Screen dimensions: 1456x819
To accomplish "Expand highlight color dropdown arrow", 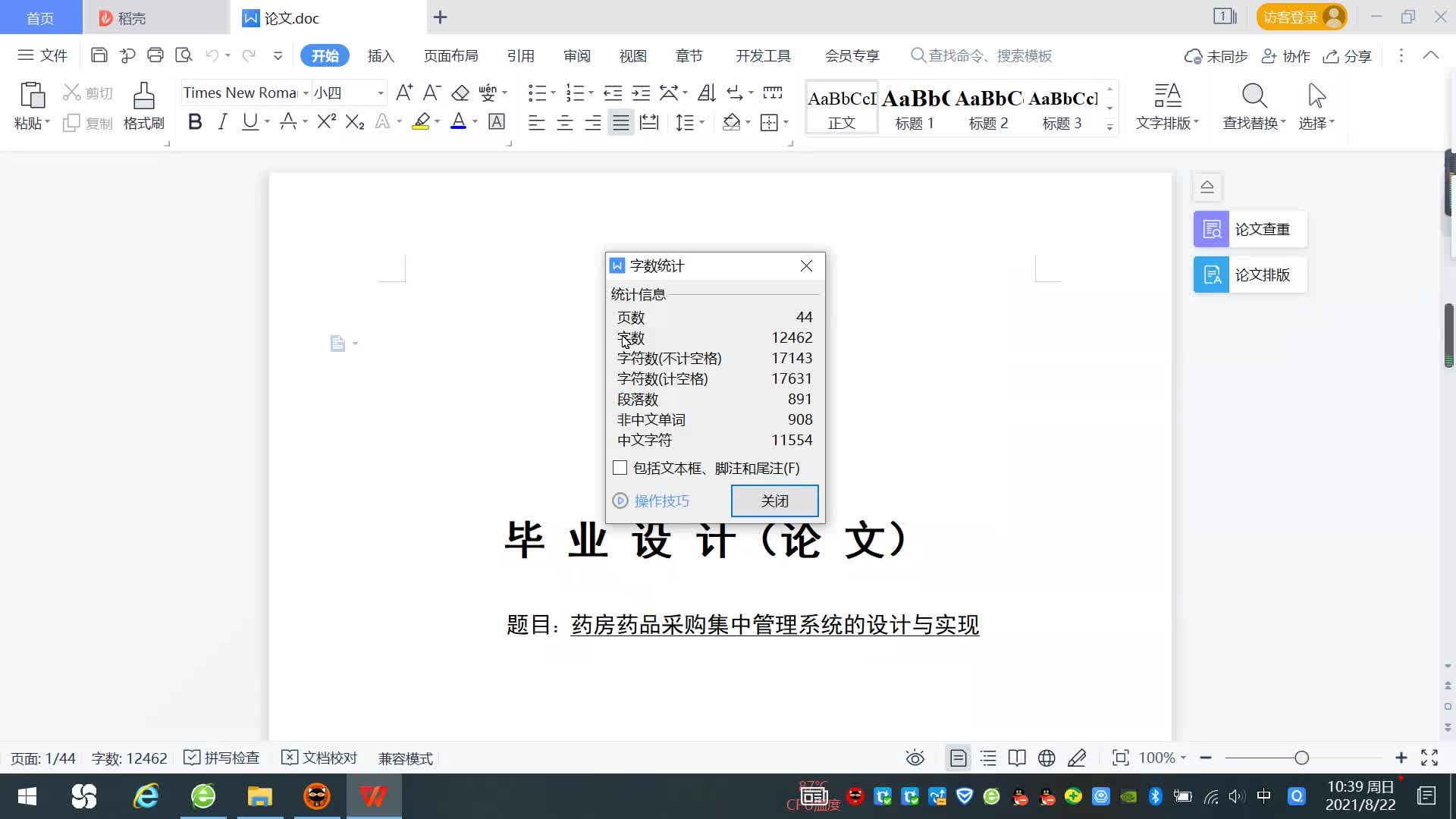I will tap(438, 122).
